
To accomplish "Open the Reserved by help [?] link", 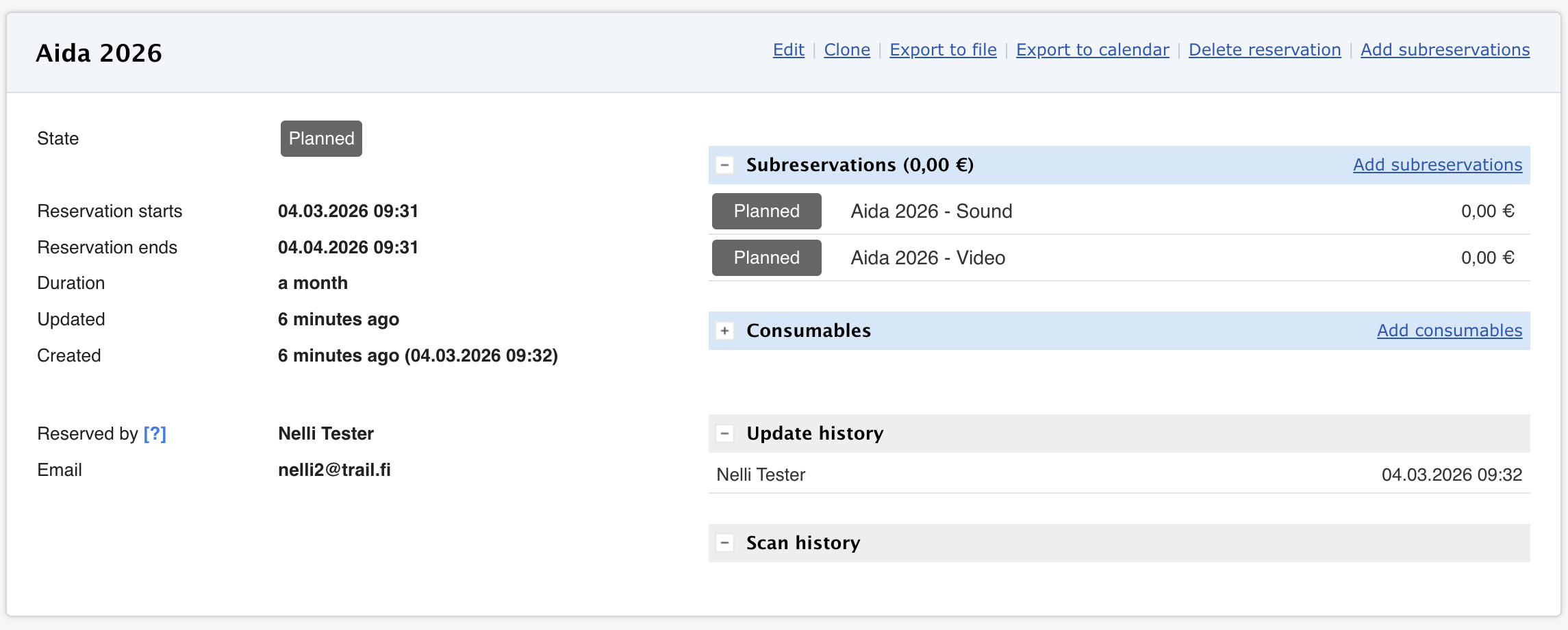I will [x=155, y=433].
